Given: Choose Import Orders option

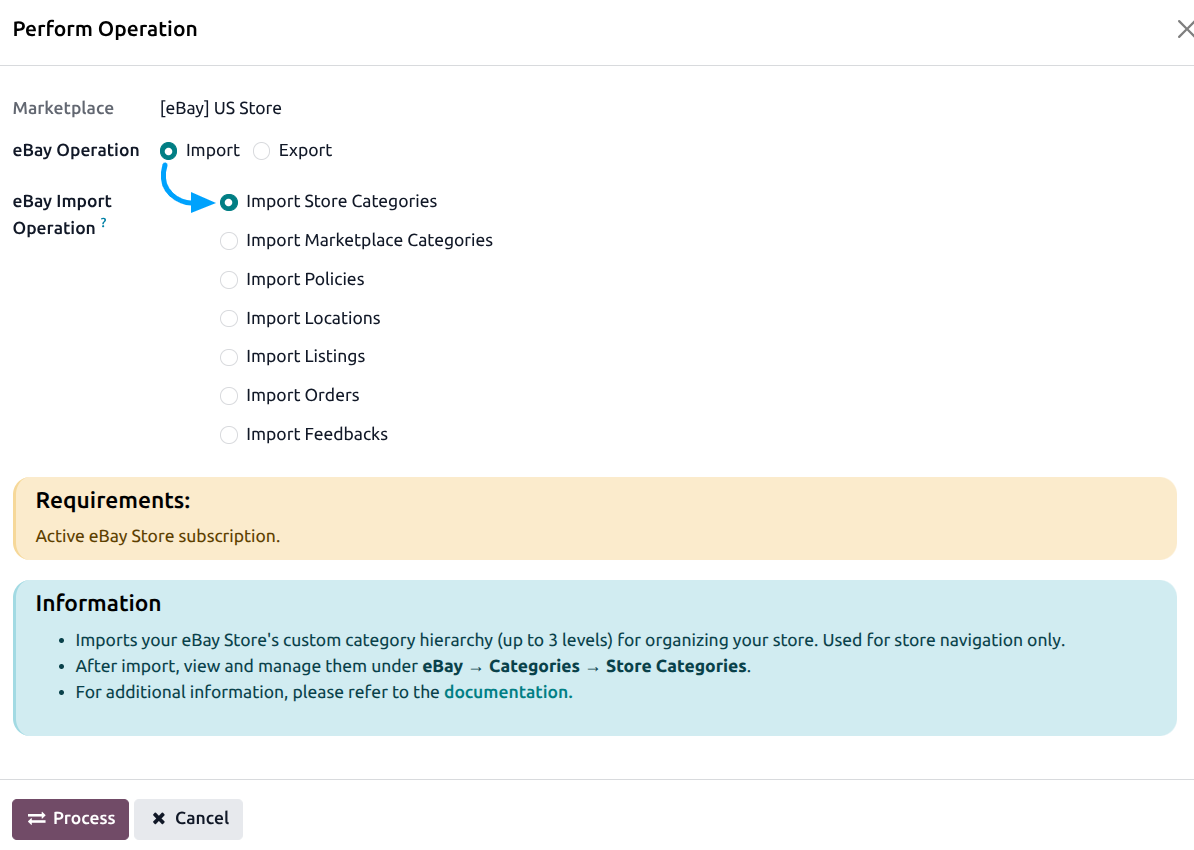Looking at the screenshot, I should [x=228, y=396].
